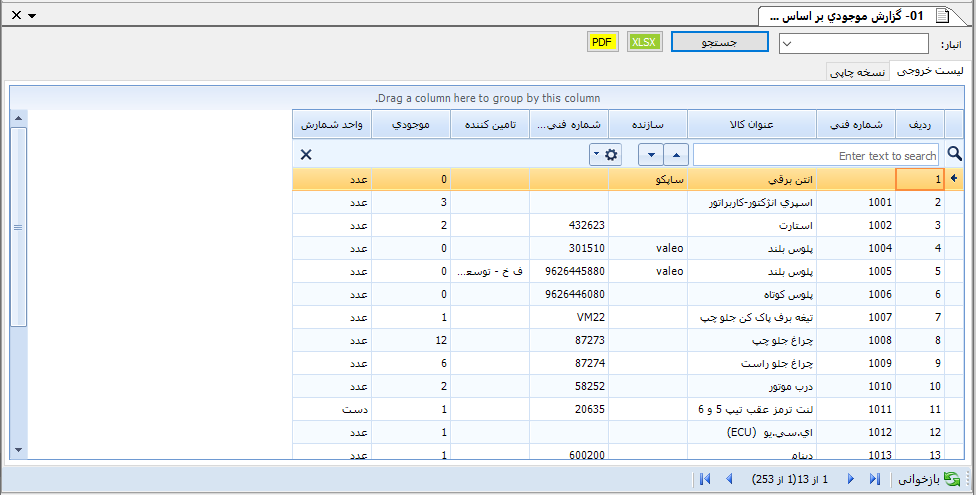Sort by the سازنده column header
Image resolution: width=976 pixels, height=495 pixels.
[648, 125]
